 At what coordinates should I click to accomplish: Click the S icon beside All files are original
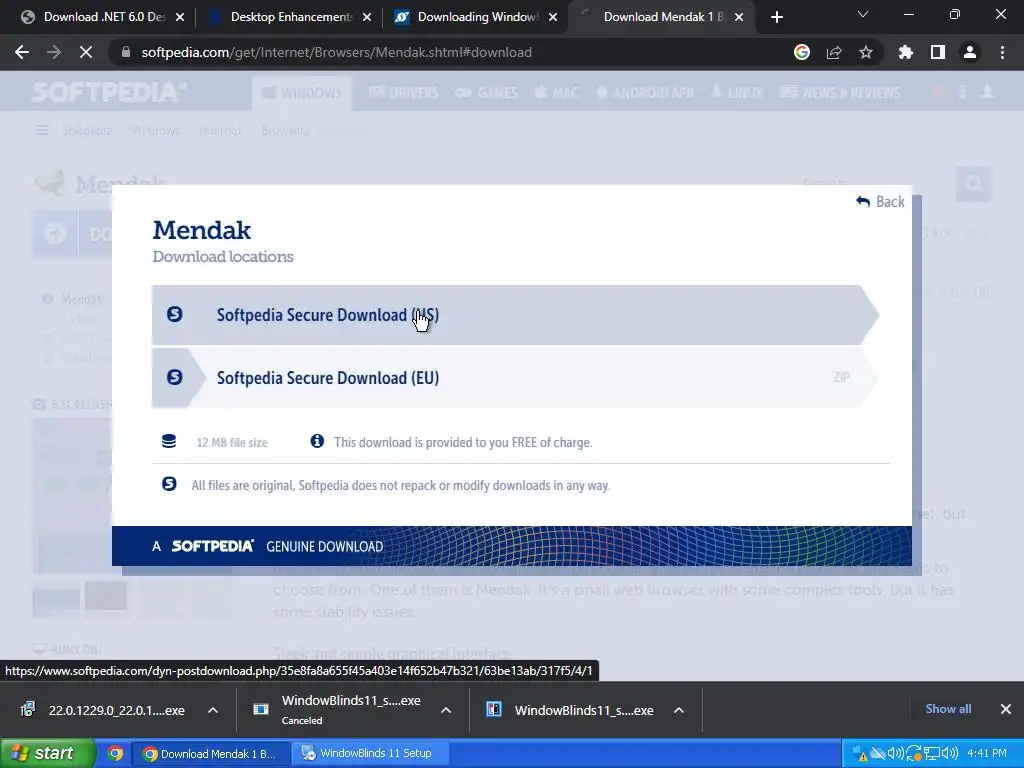(x=169, y=484)
